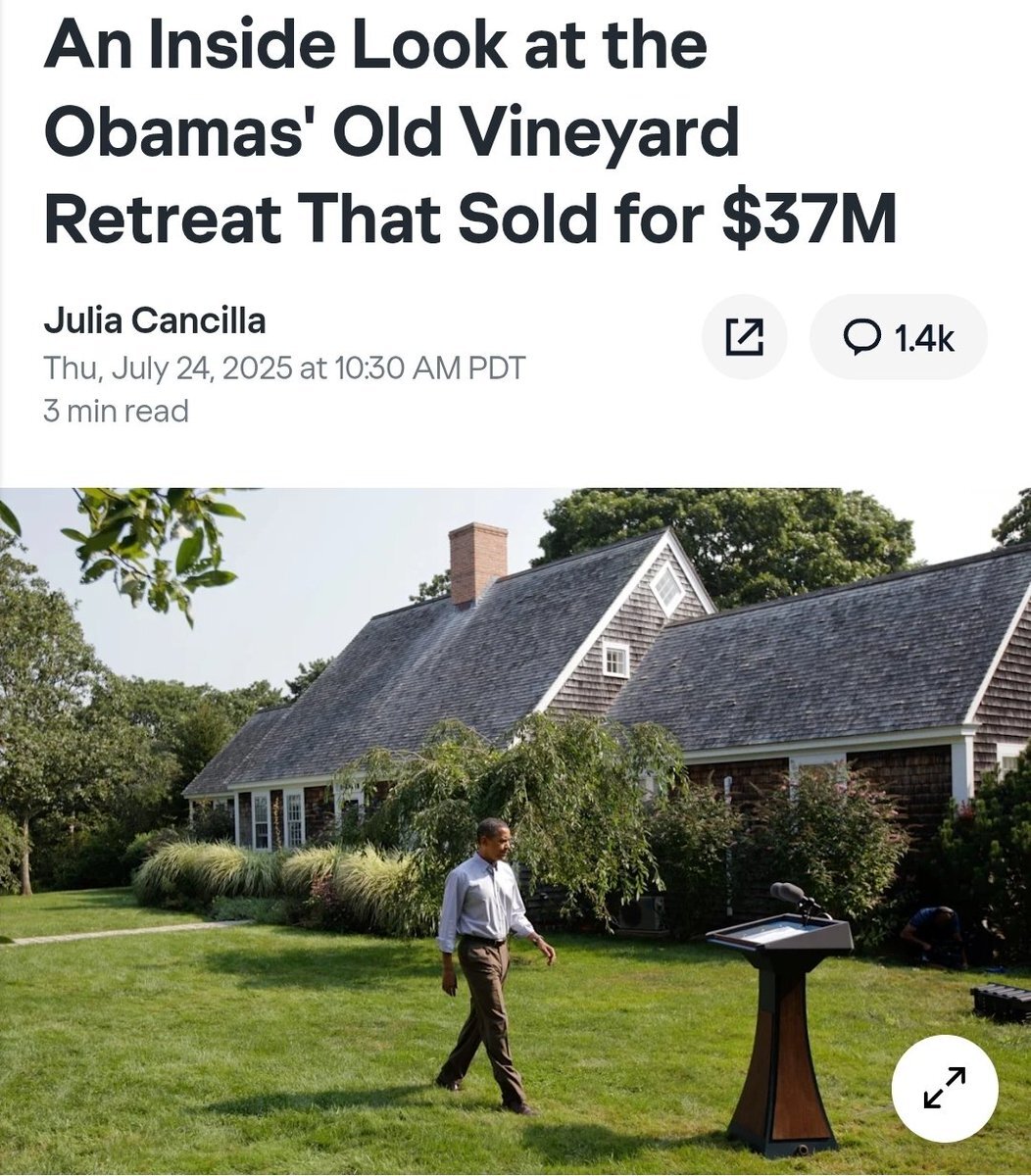Image resolution: width=1031 pixels, height=1176 pixels.
Task: Expand the article photo to fullscreen
Action: [945, 1088]
